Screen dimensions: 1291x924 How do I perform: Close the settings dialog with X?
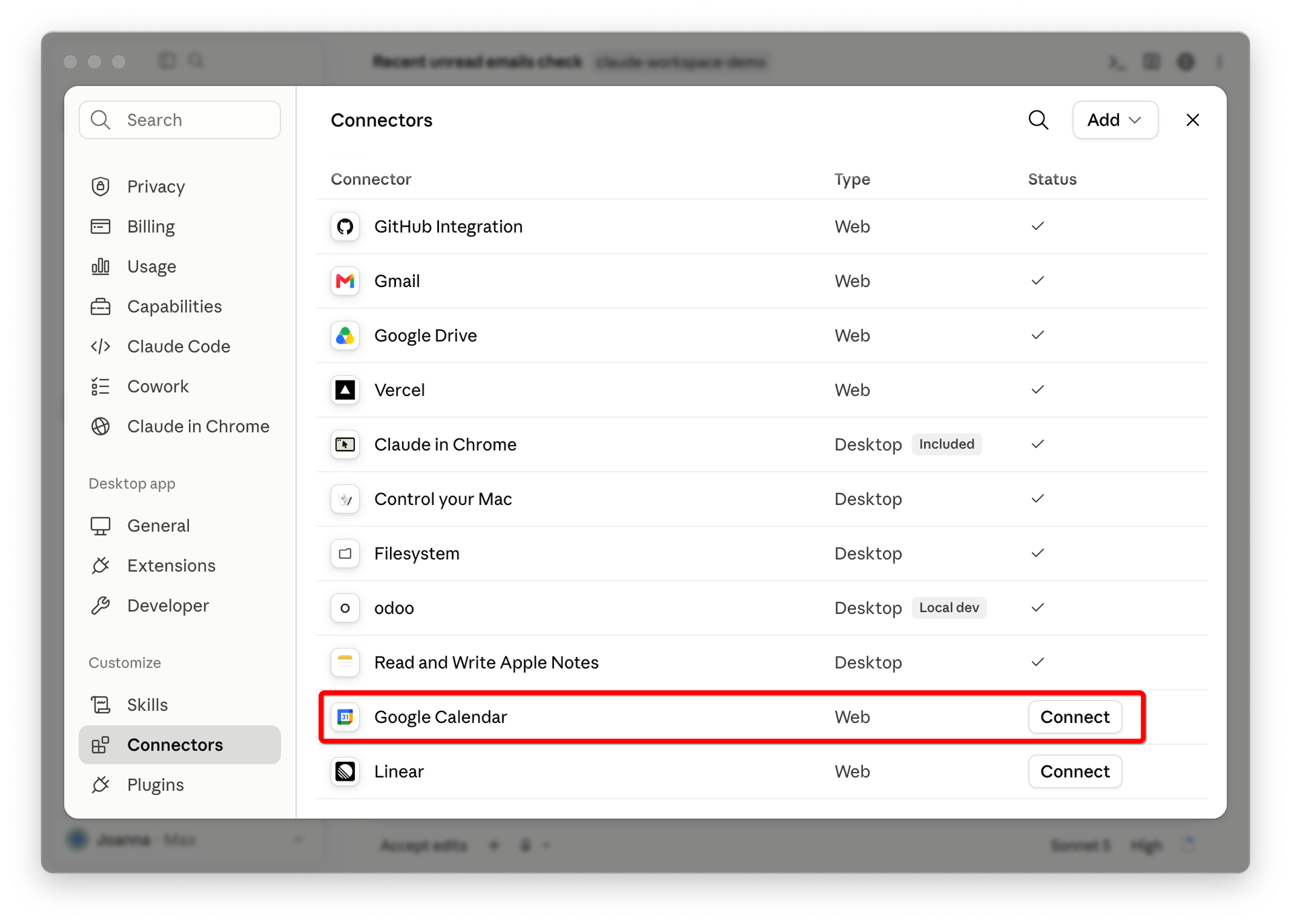click(1192, 120)
